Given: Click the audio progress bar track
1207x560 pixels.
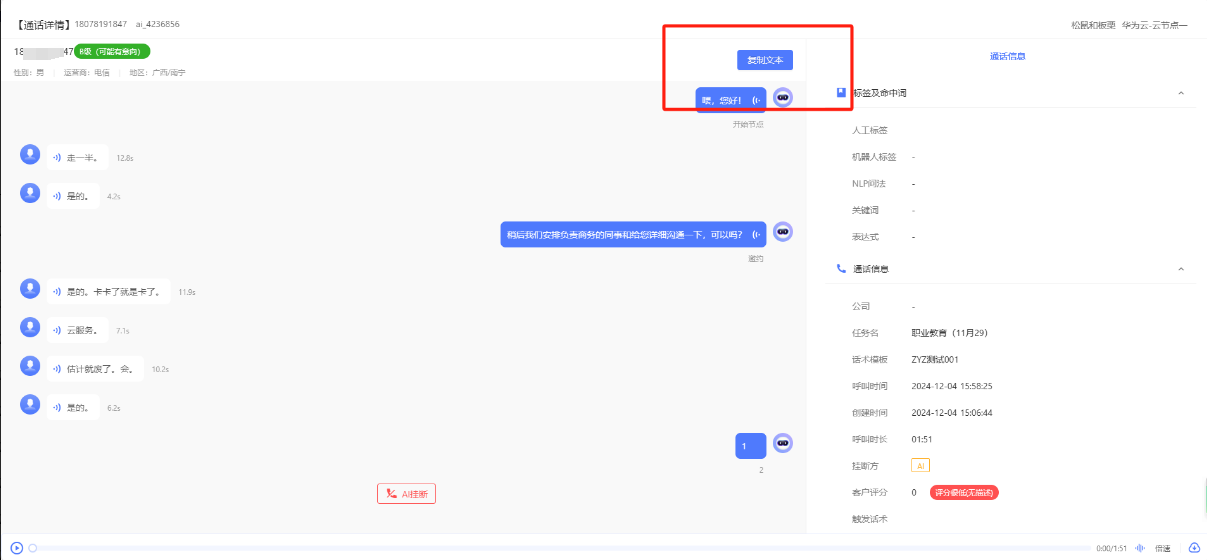Looking at the screenshot, I should tap(560, 548).
